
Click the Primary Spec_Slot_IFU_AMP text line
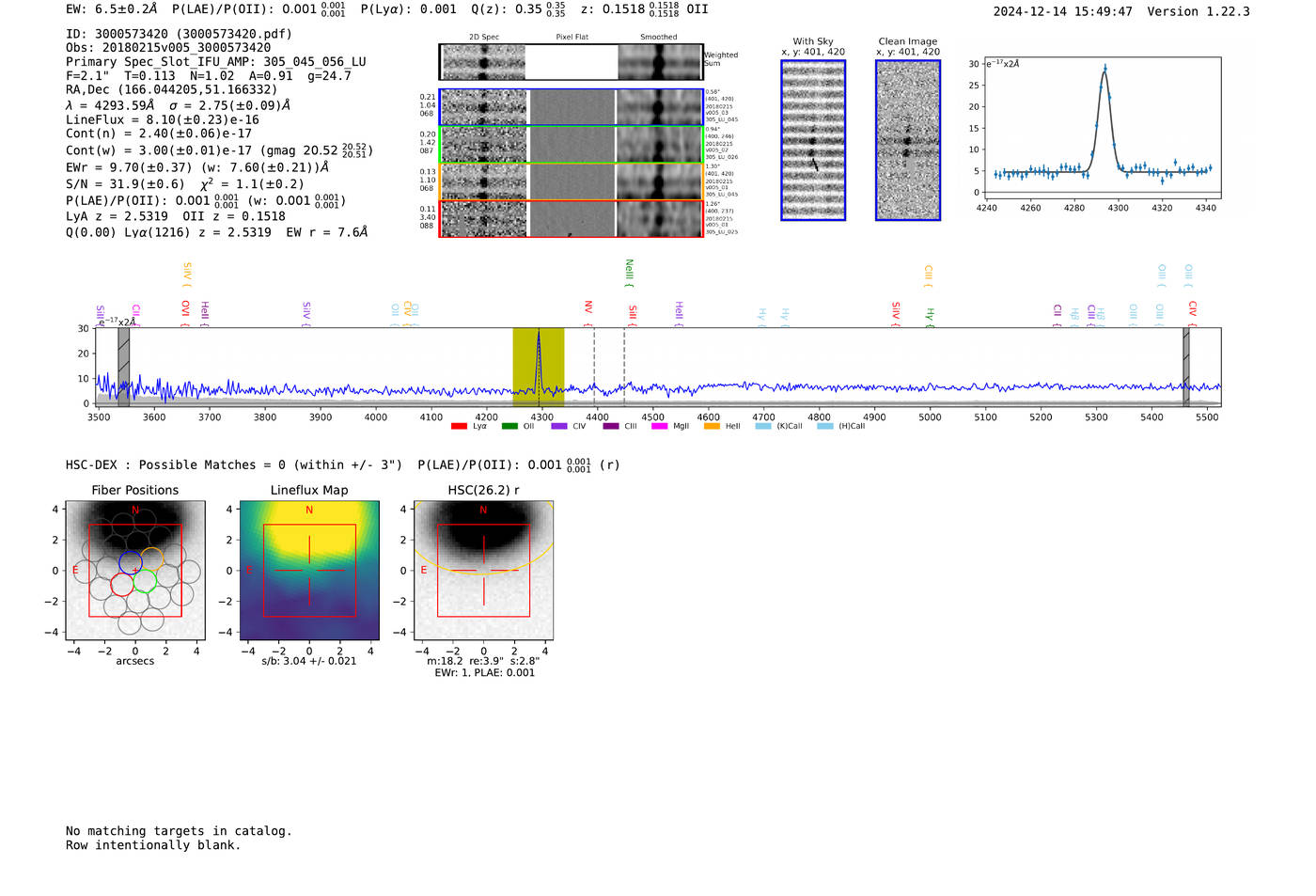click(x=216, y=62)
